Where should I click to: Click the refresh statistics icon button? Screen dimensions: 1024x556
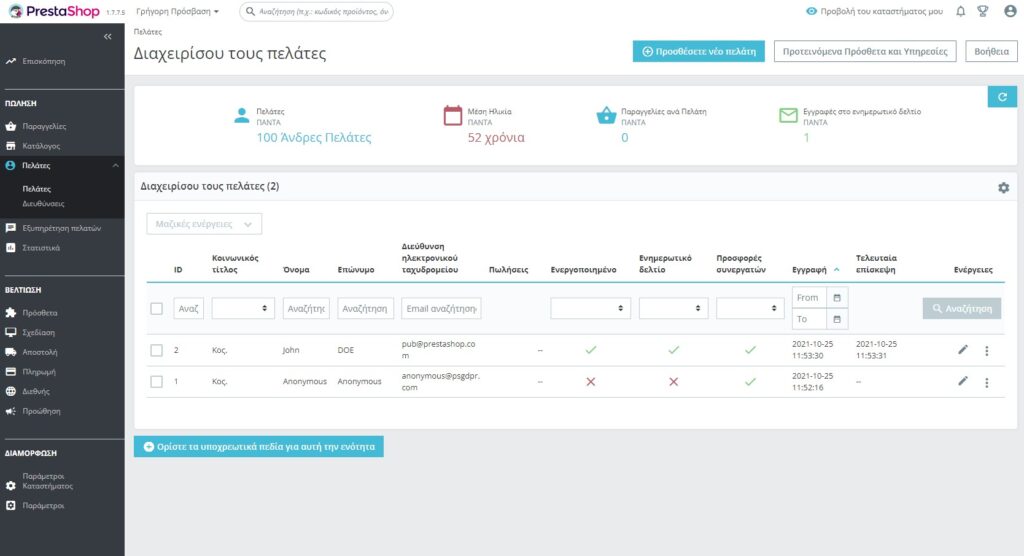[x=1002, y=96]
